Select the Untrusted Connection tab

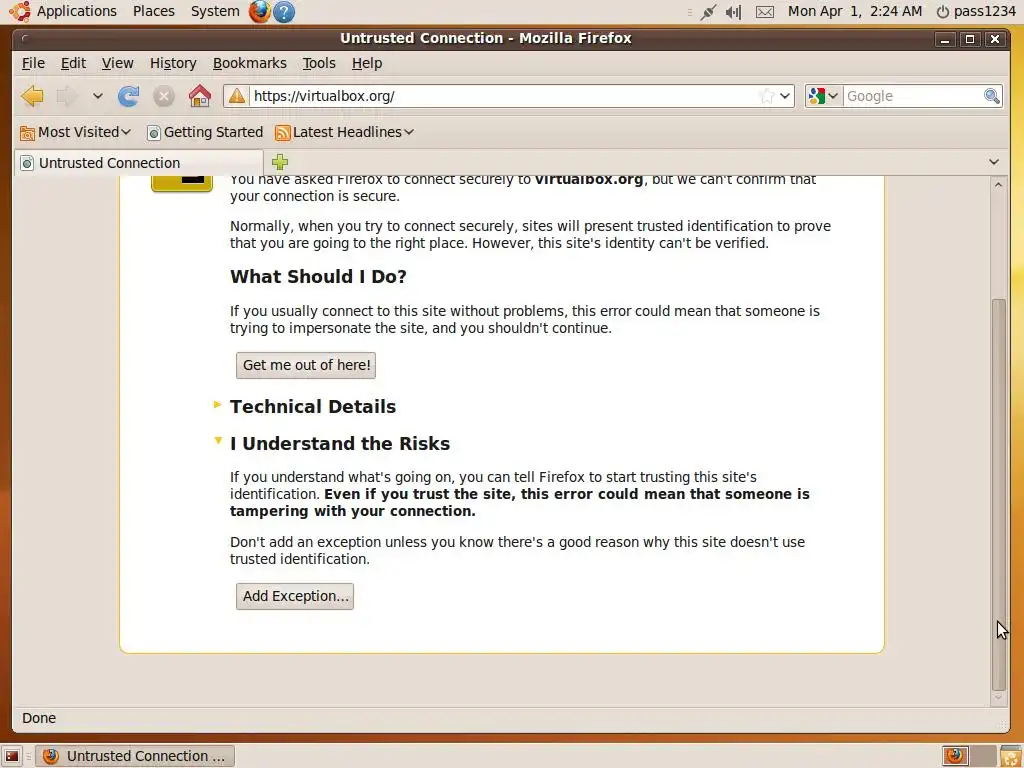[138, 163]
